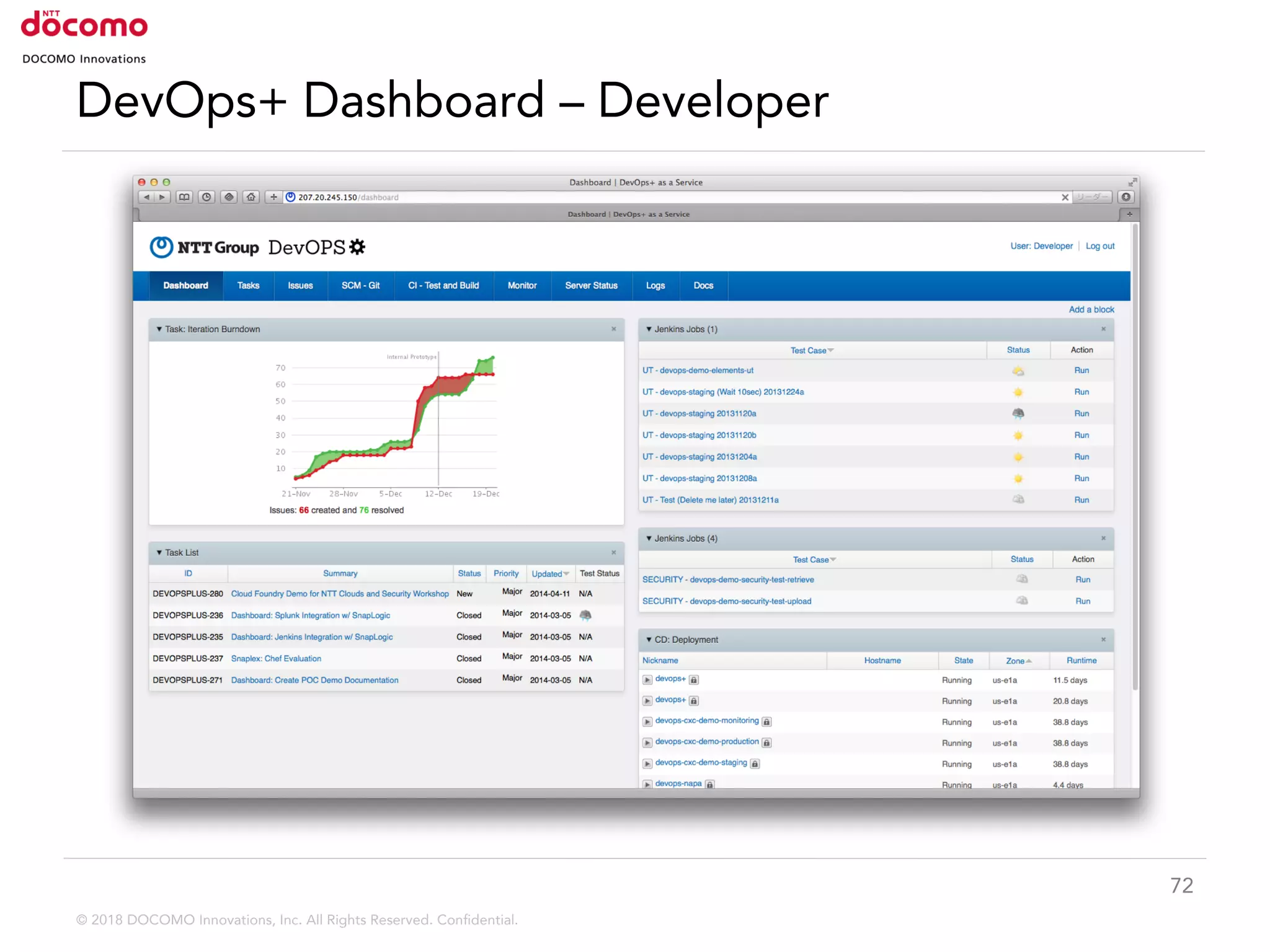Stop loading with the address bar X
This screenshot has height=952, width=1270.
tap(1065, 197)
